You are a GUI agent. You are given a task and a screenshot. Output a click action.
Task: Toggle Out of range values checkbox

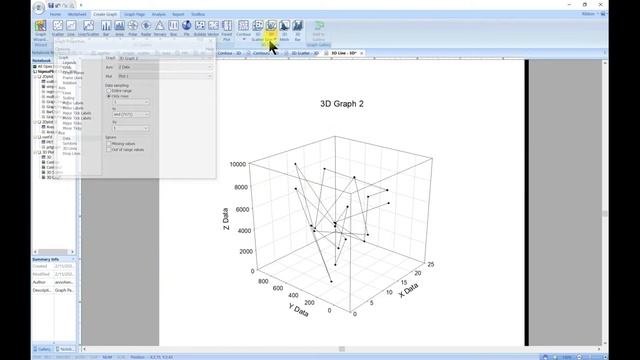pyautogui.click(x=109, y=150)
